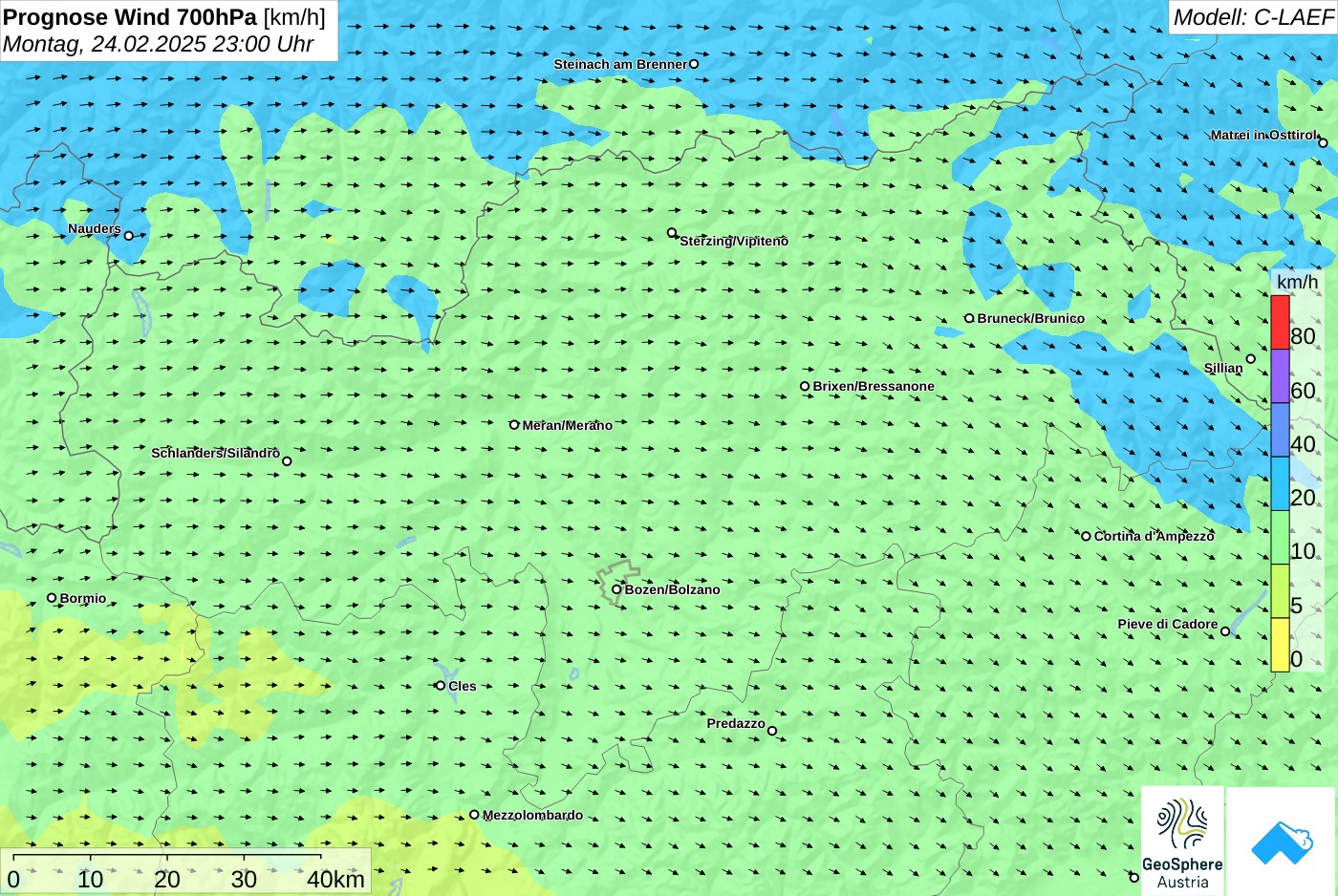Image resolution: width=1338 pixels, height=896 pixels.
Task: Select the 'Cortina d'Ampezzo' city label
Action: (x=1155, y=536)
